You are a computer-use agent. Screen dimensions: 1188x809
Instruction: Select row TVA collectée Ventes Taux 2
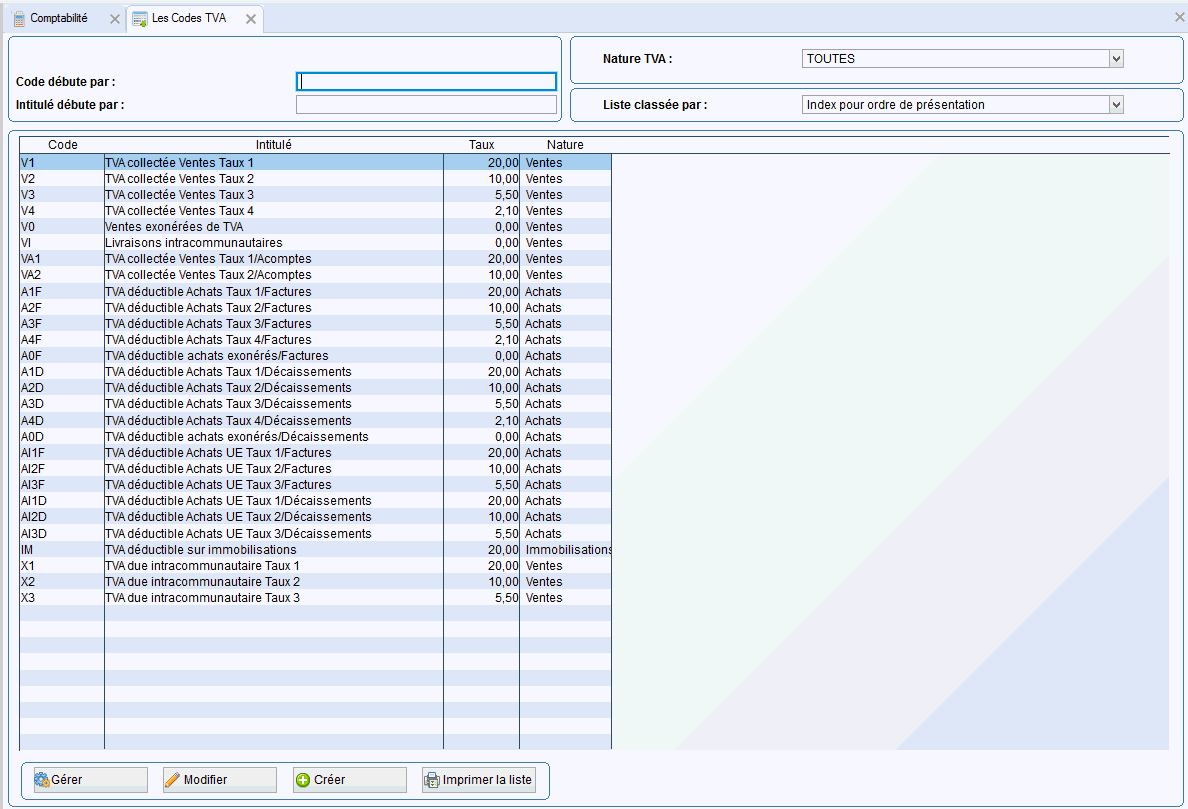pyautogui.click(x=315, y=179)
